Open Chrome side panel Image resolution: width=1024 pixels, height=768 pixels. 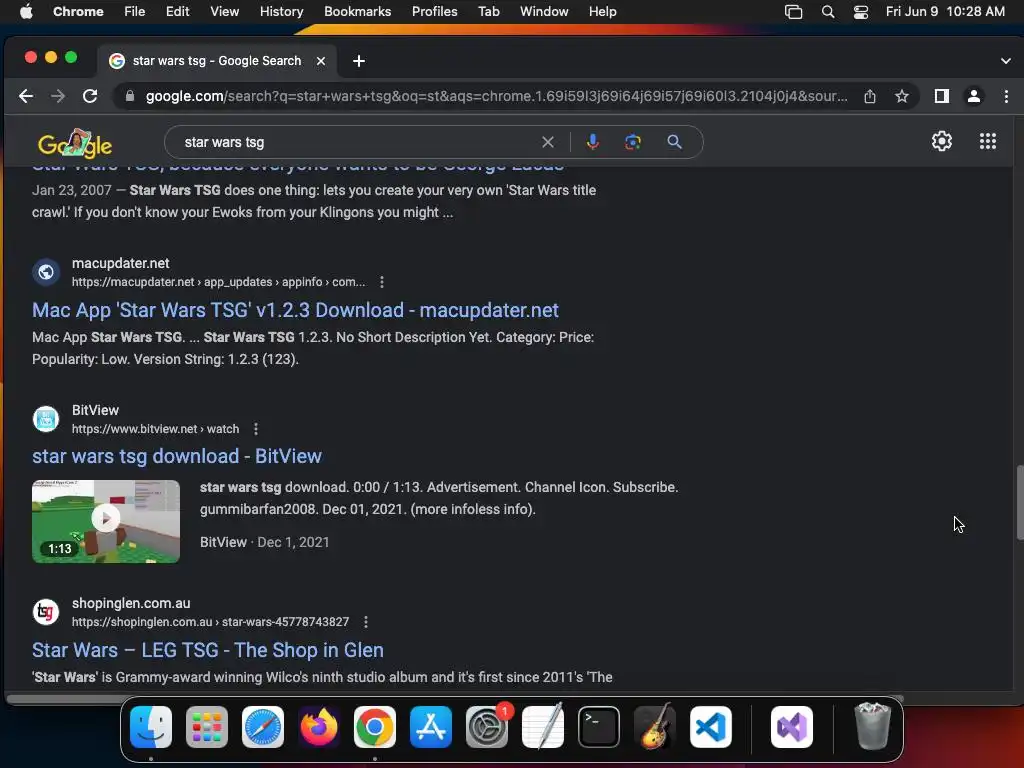(942, 97)
